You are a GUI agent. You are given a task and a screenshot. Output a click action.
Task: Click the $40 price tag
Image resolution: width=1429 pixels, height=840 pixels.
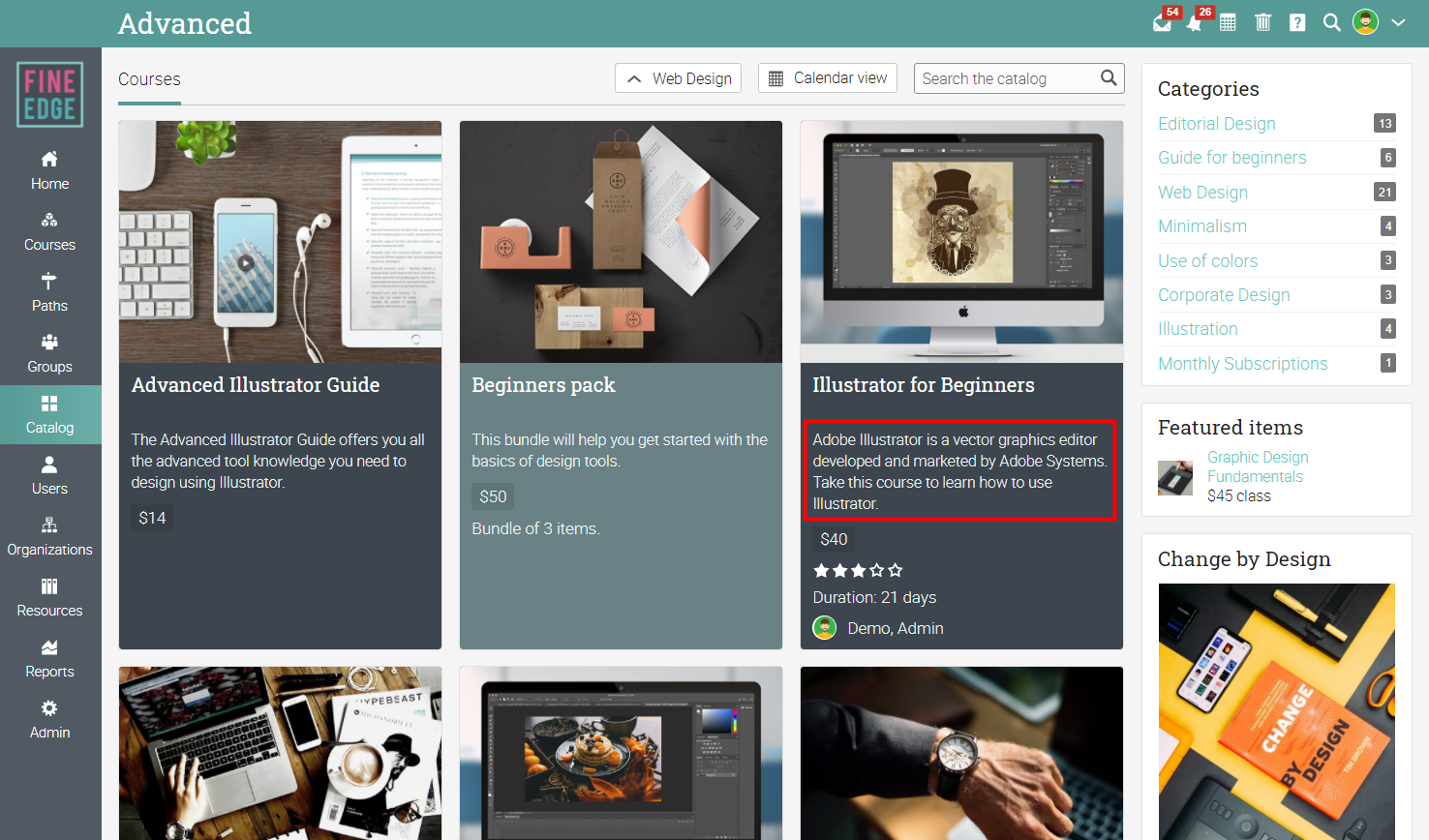pos(834,539)
